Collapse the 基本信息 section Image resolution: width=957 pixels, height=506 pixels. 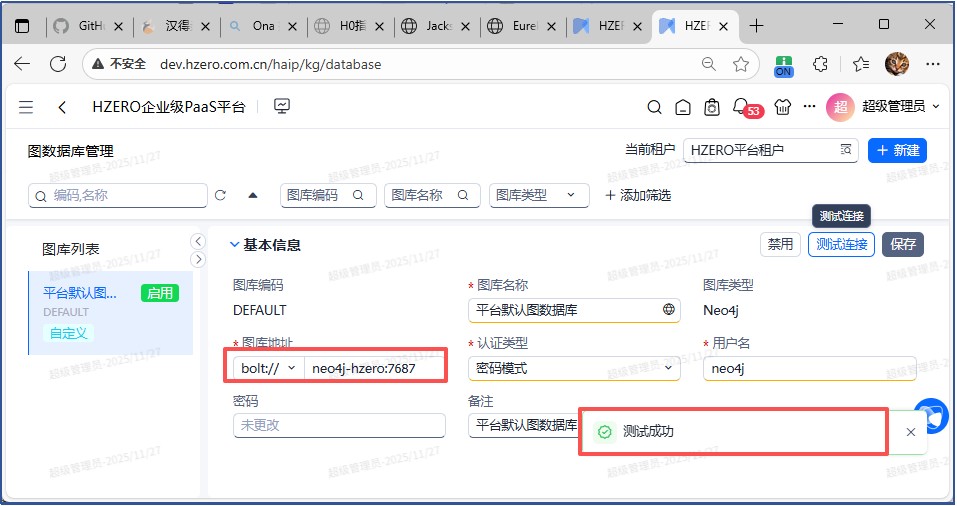click(235, 245)
